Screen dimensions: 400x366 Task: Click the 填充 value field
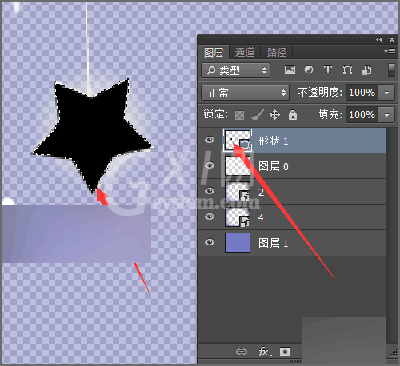[x=362, y=115]
